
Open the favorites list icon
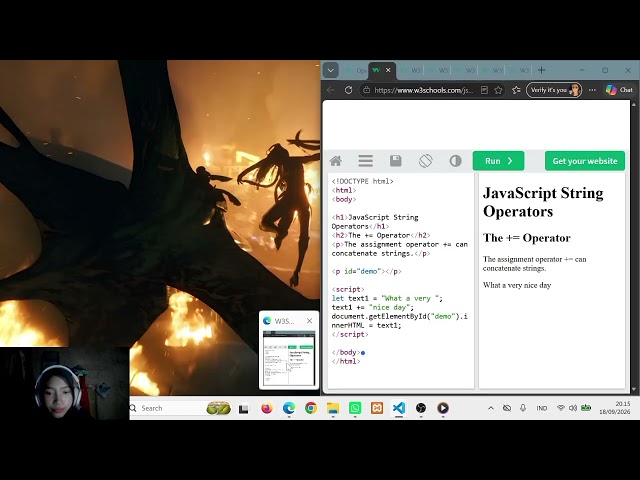click(x=516, y=90)
